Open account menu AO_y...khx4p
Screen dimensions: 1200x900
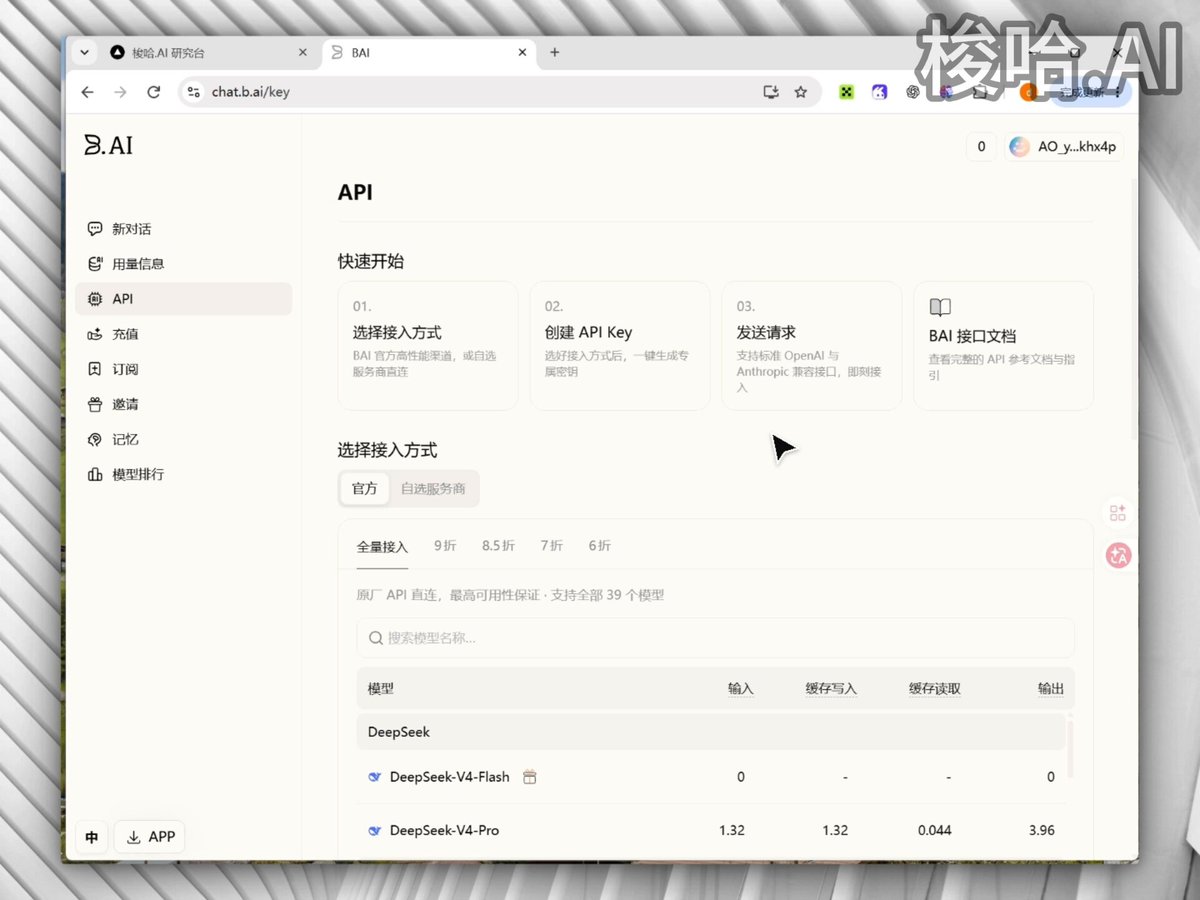(1064, 147)
